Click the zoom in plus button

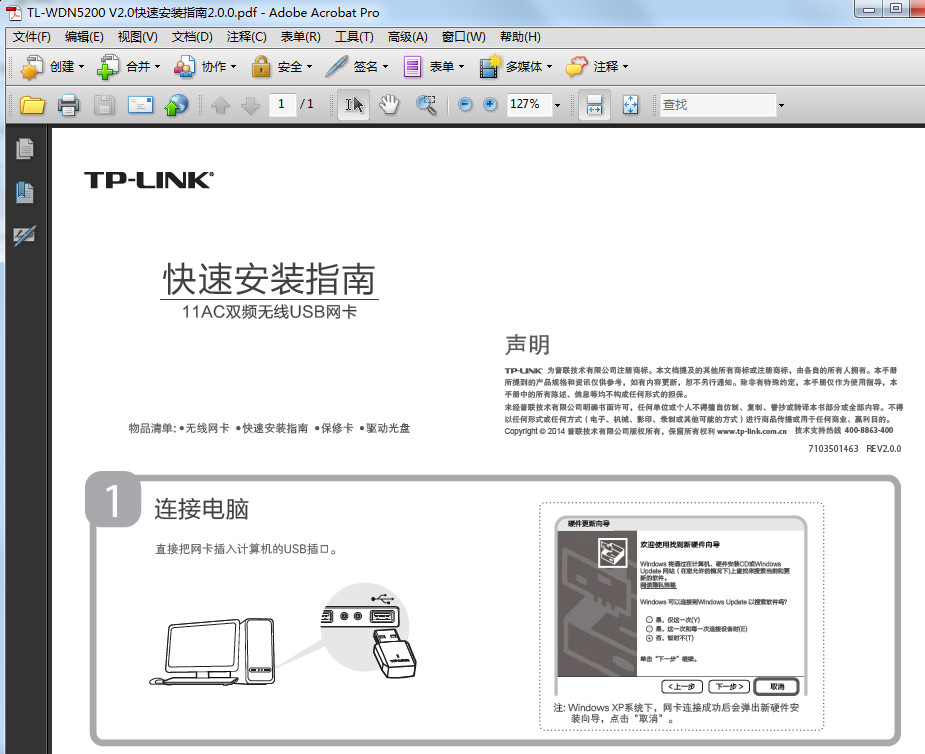pyautogui.click(x=490, y=105)
